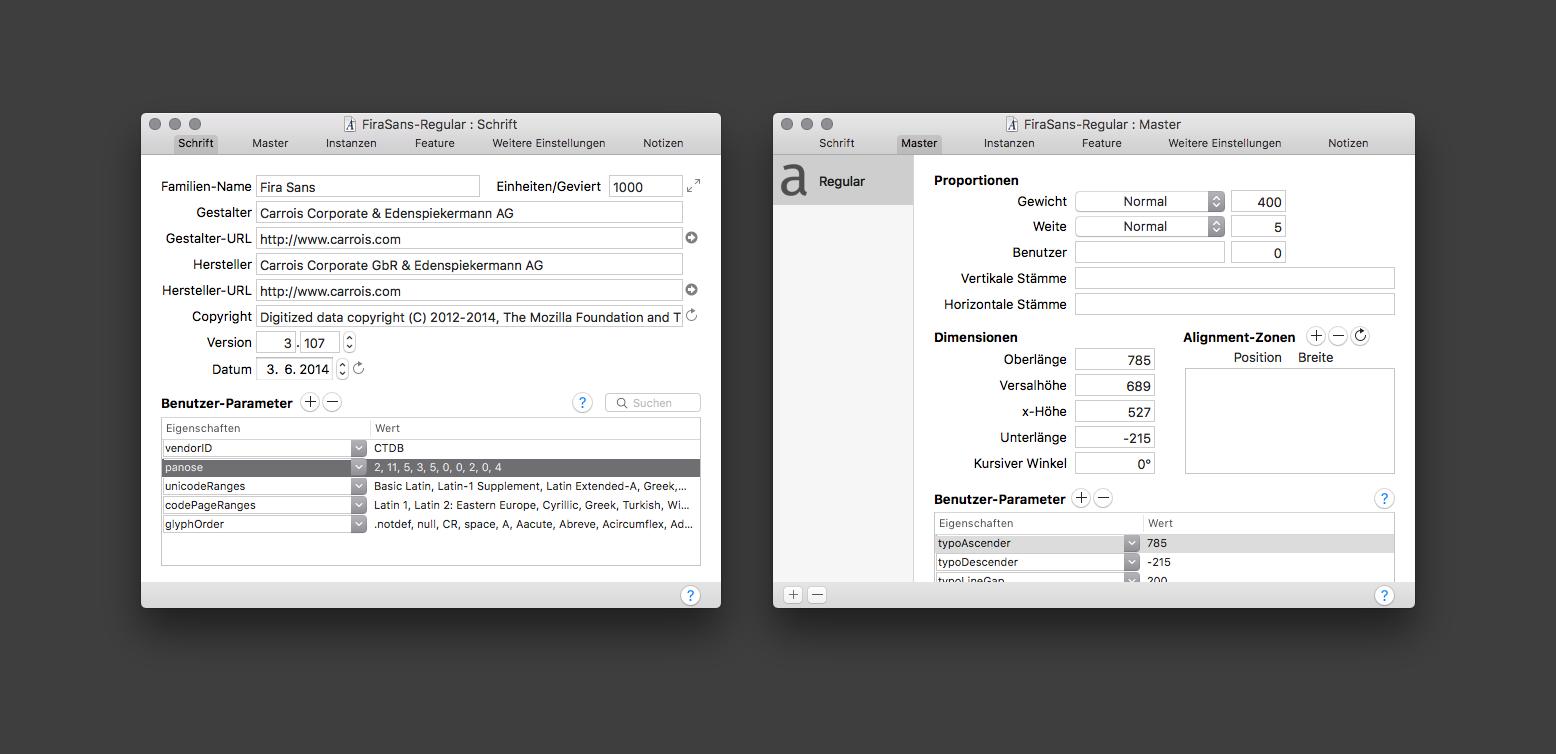This screenshot has height=754, width=1556.
Task: Switch to Schrift tab in Master window
Action: (x=837, y=143)
